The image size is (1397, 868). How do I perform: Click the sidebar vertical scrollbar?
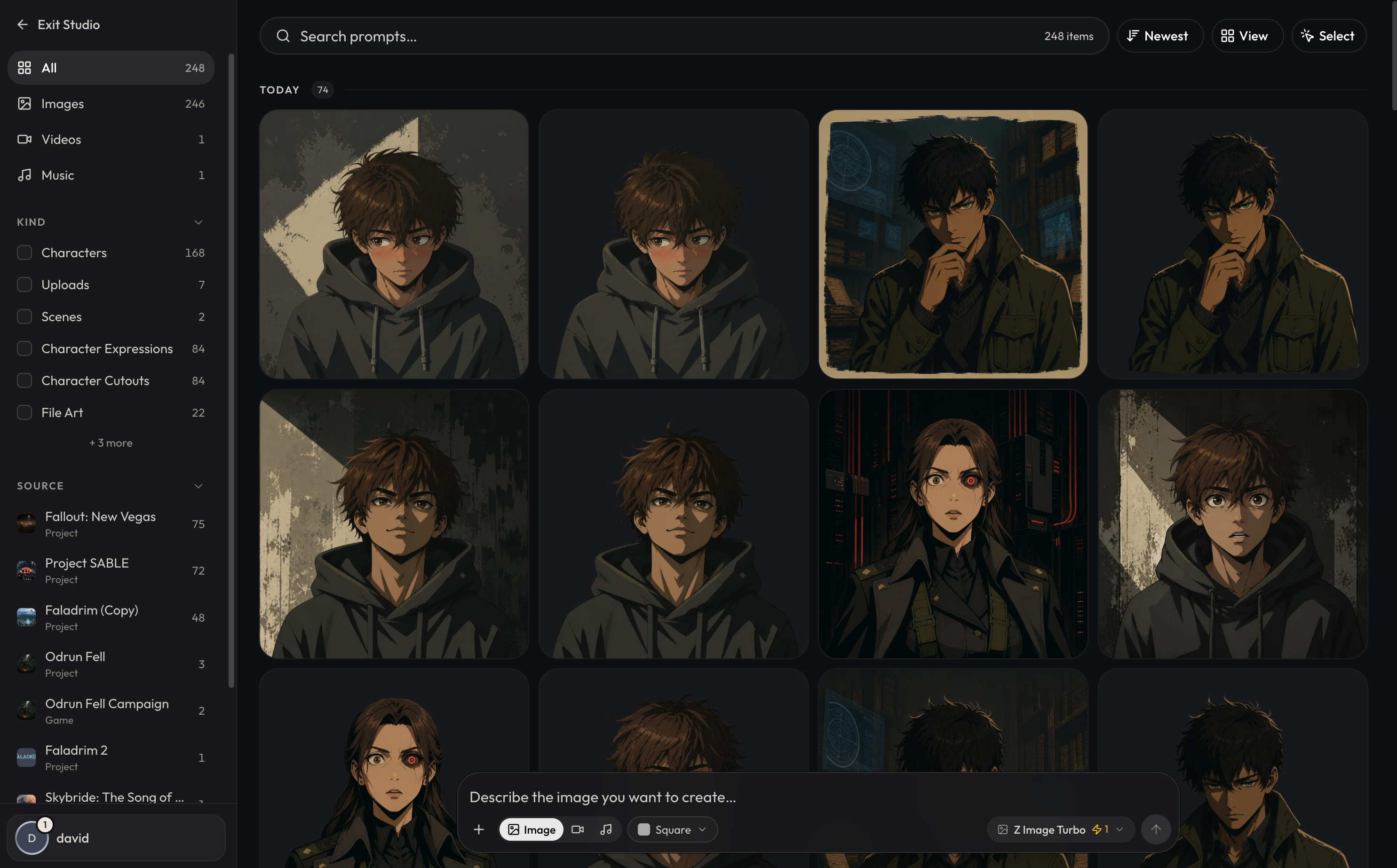tap(231, 370)
